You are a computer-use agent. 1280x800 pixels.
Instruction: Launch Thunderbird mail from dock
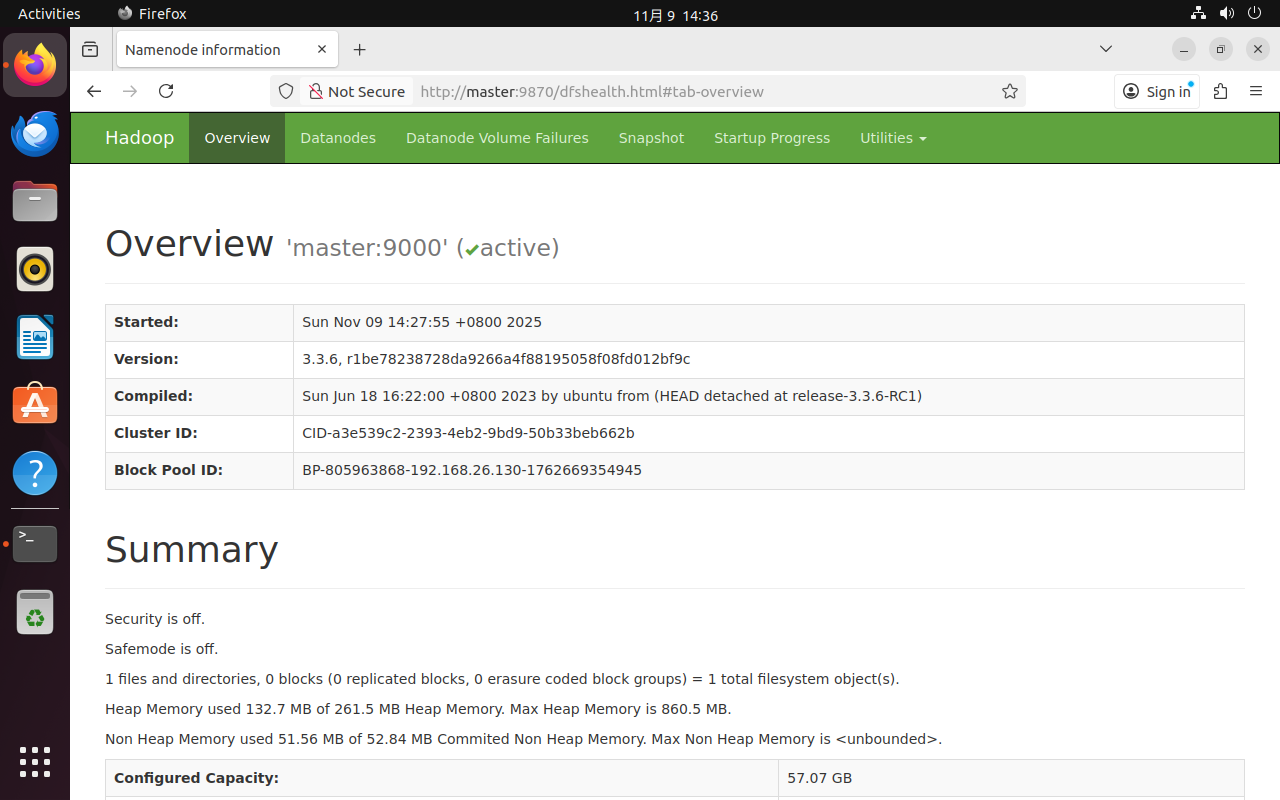click(x=35, y=133)
